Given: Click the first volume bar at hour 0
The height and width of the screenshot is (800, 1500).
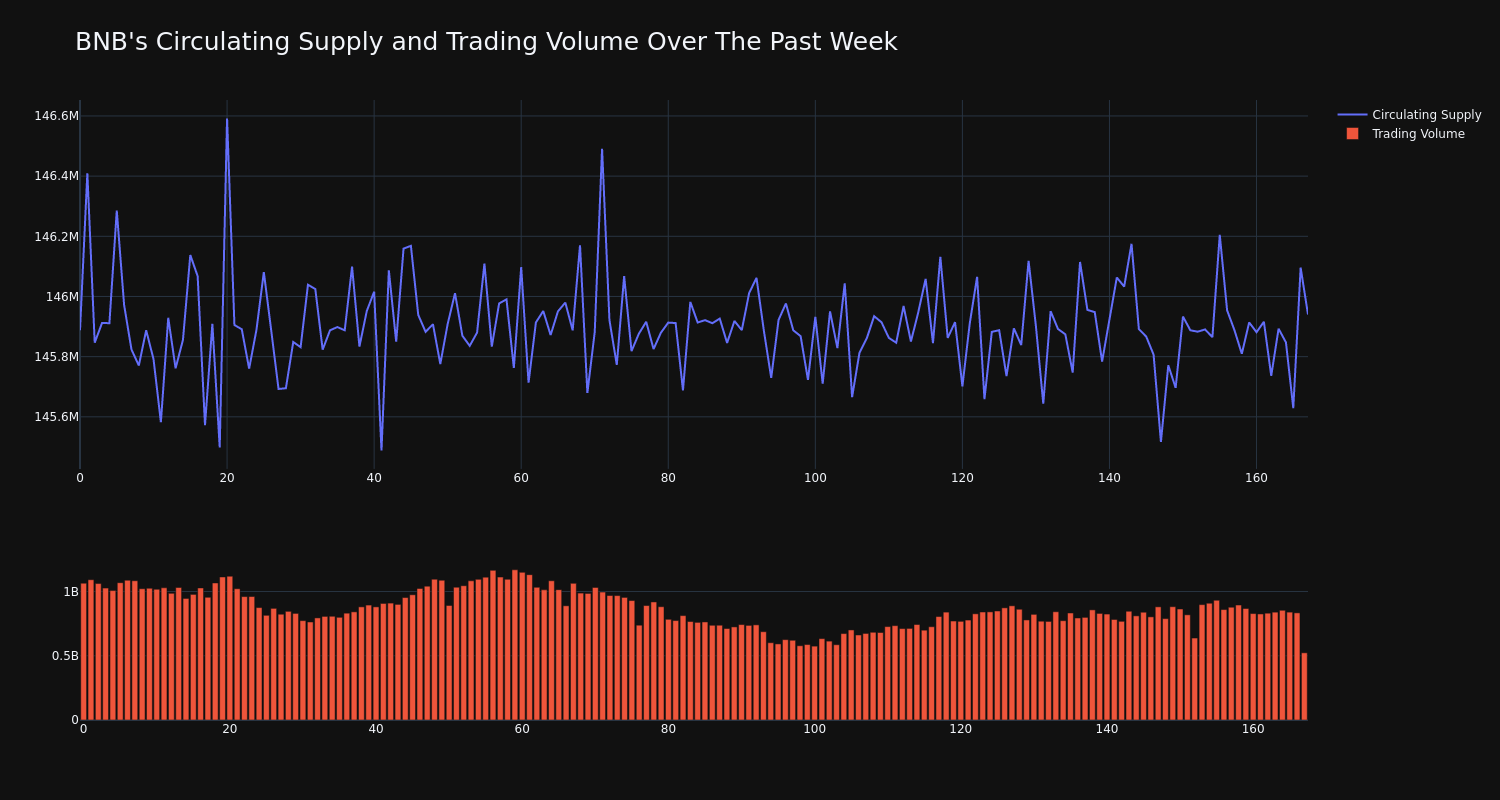Looking at the screenshot, I should coord(83,652).
